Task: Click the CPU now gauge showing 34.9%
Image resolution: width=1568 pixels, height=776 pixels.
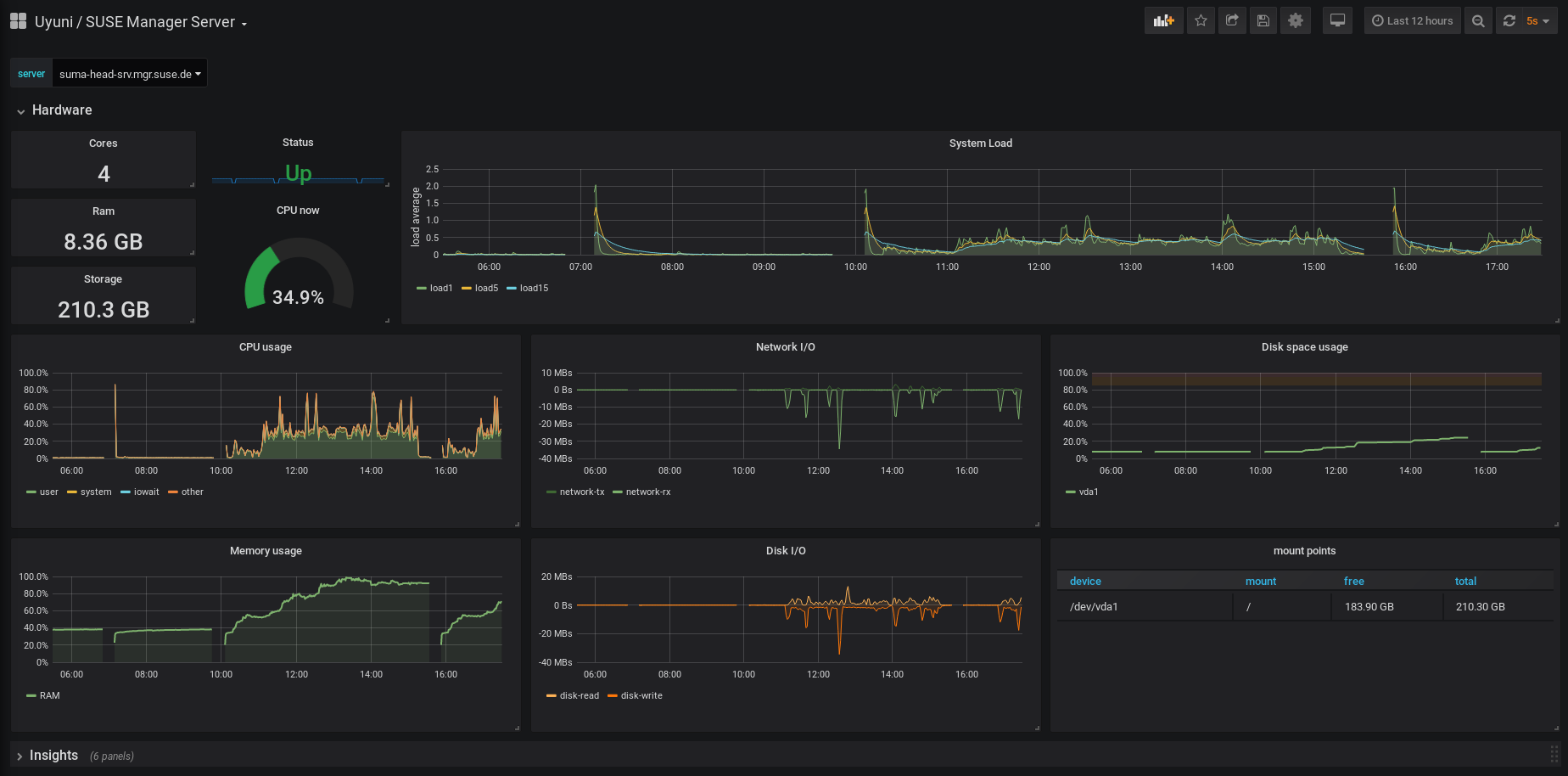Action: (x=299, y=274)
